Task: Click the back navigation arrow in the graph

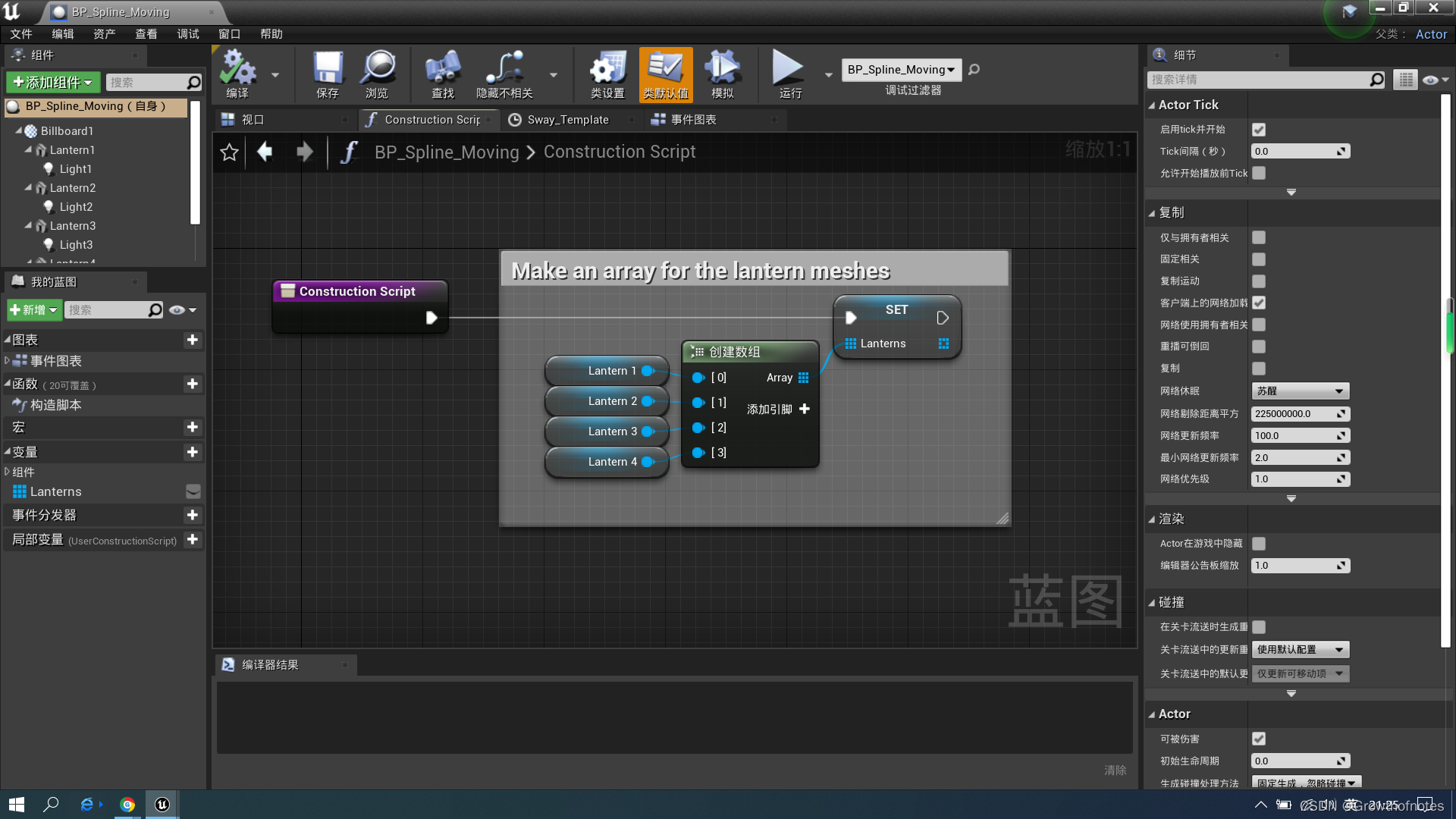Action: (x=265, y=152)
